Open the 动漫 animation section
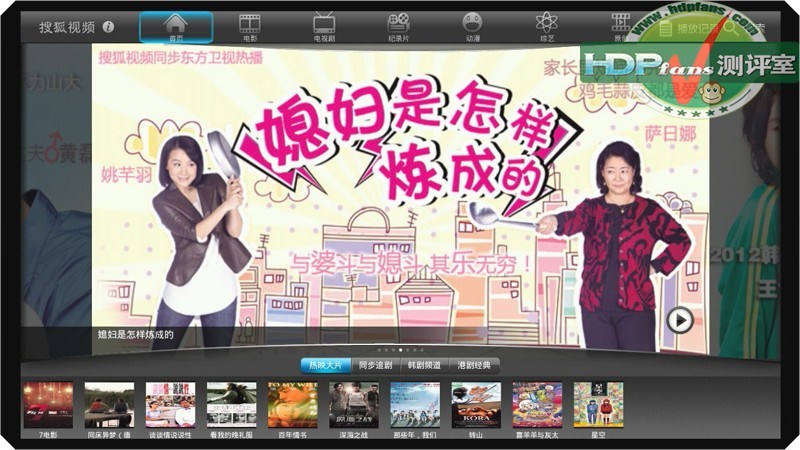This screenshot has width=800, height=450. (x=472, y=27)
